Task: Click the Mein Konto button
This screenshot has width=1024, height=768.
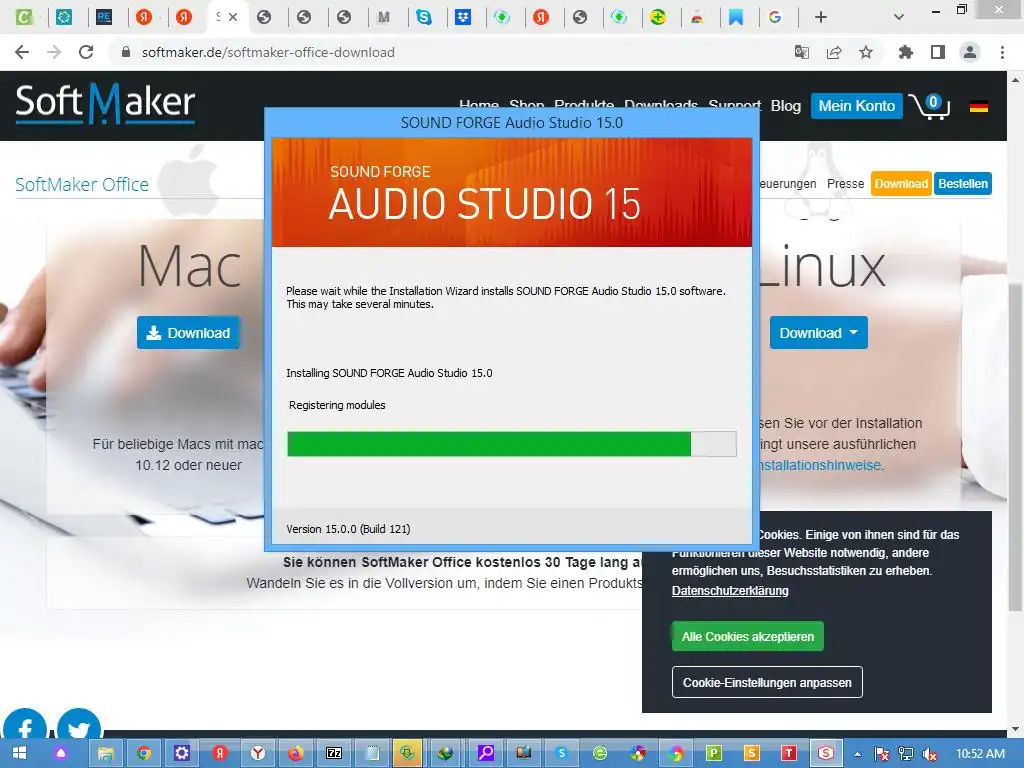Action: coord(857,106)
